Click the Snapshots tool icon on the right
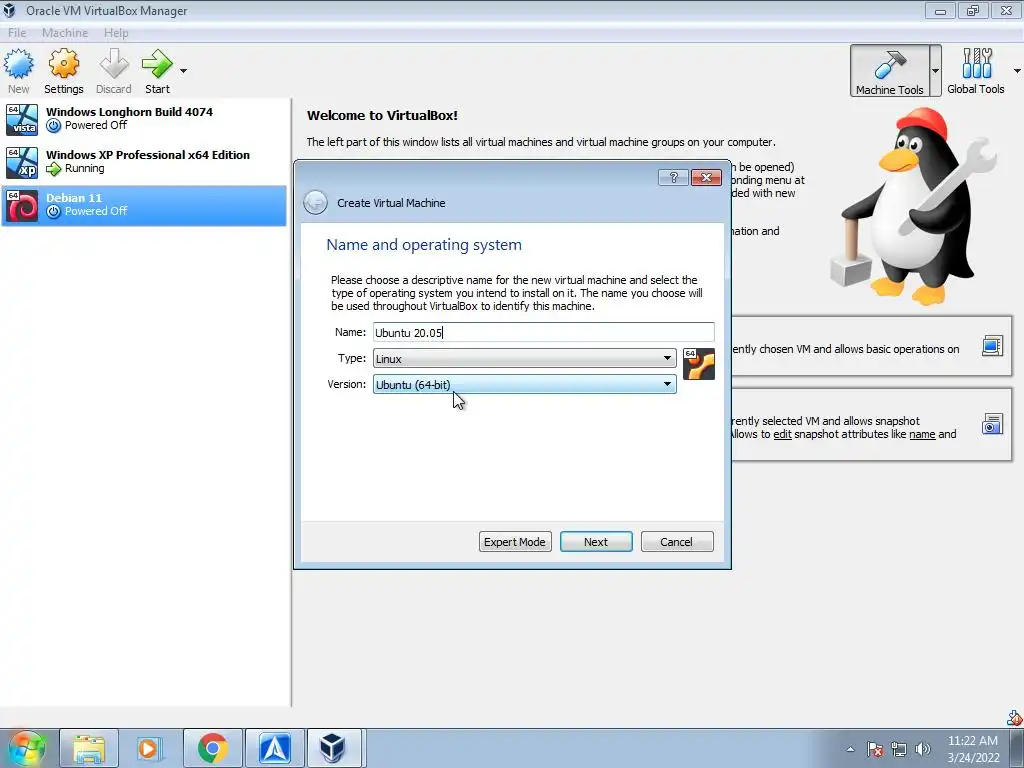Image resolution: width=1024 pixels, height=768 pixels. (x=992, y=424)
